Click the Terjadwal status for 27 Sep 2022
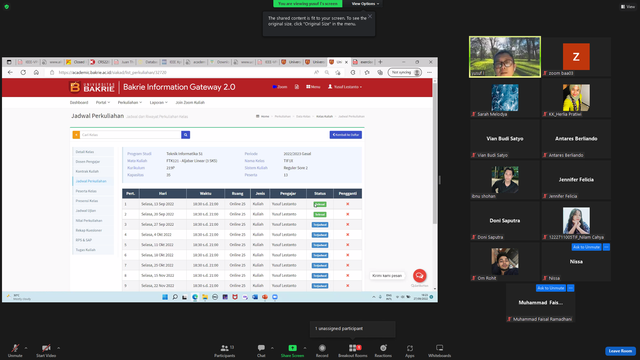This screenshot has height=360, width=640. click(x=320, y=224)
